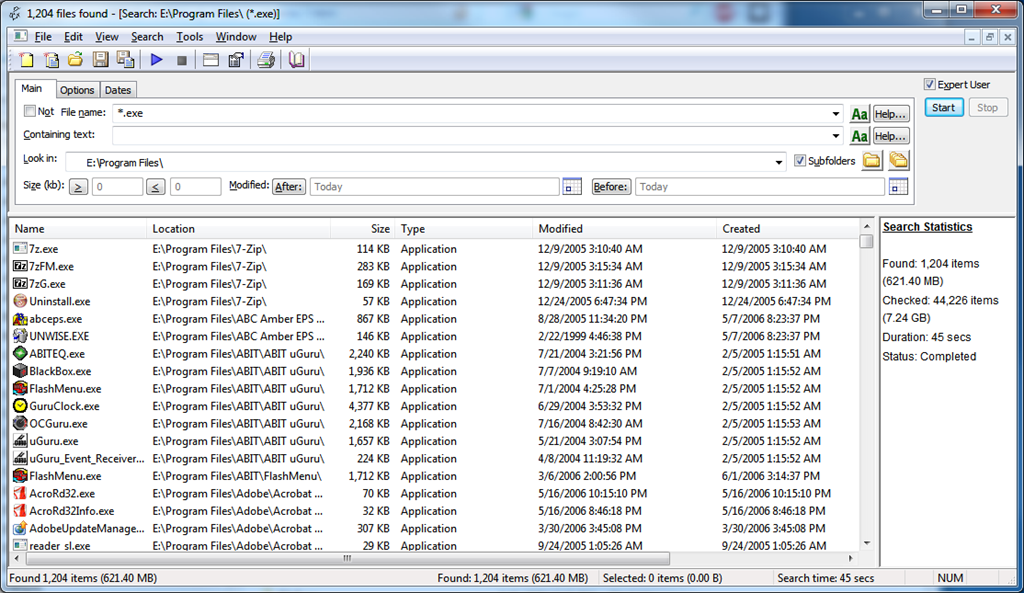The image size is (1024, 593).
Task: Open saved search with folder icon
Action: 75,60
